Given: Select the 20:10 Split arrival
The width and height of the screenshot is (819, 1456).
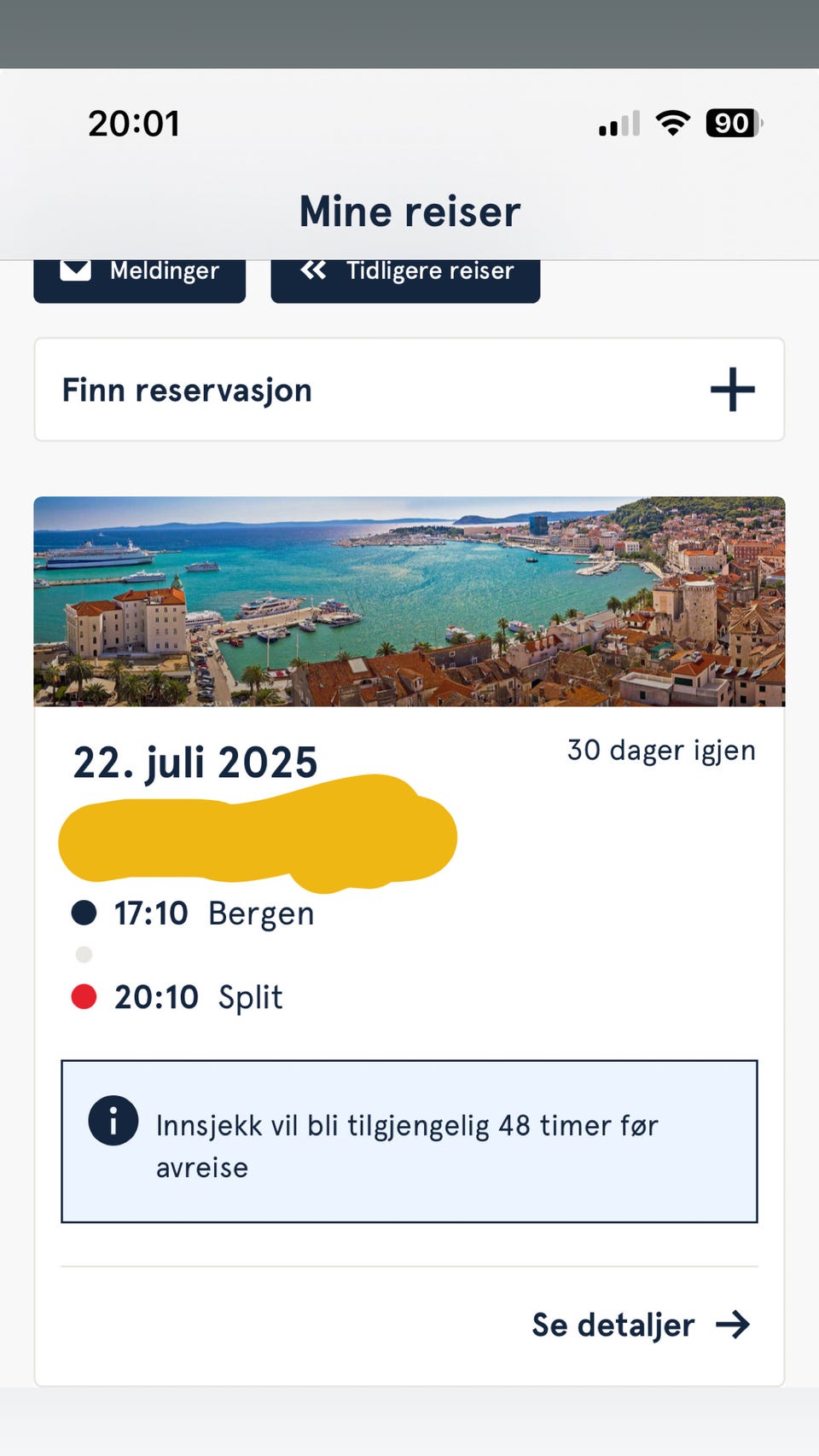Looking at the screenshot, I should [199, 997].
